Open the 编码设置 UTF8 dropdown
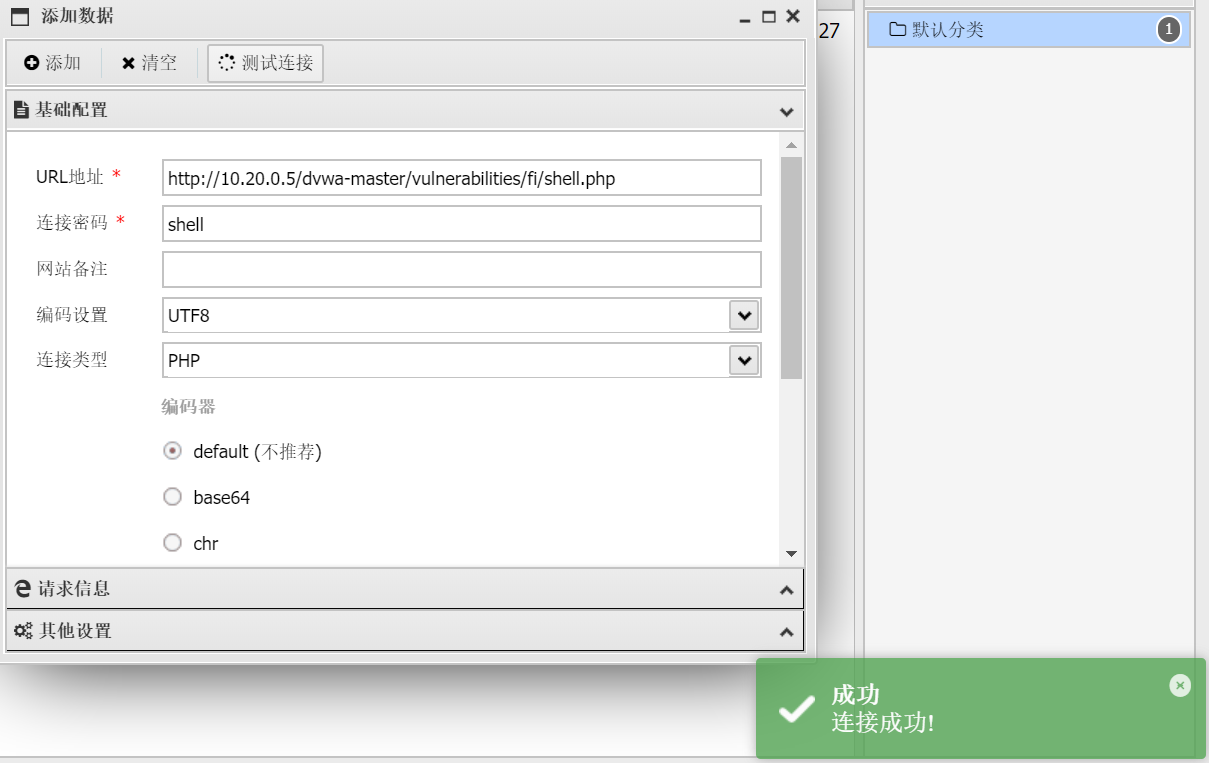 pyautogui.click(x=743, y=315)
